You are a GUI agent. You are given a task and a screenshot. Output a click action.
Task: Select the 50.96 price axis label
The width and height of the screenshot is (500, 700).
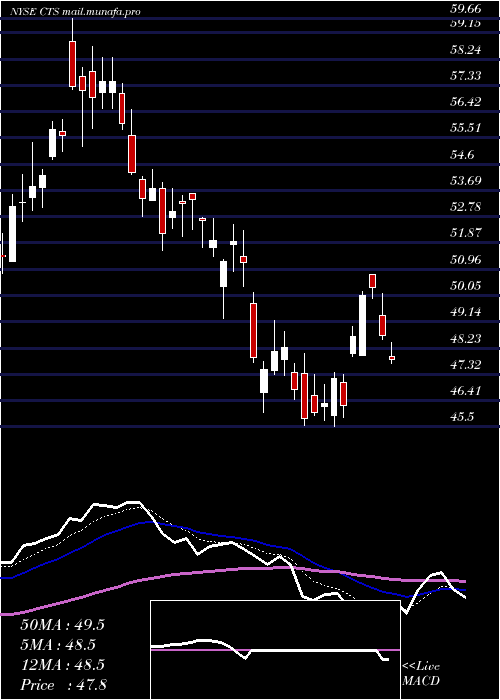pos(464,259)
